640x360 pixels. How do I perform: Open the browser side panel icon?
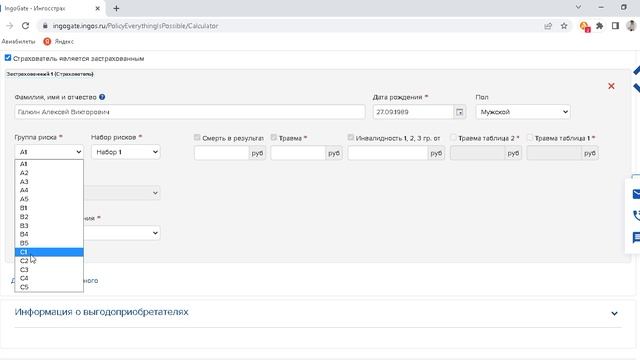[616, 26]
